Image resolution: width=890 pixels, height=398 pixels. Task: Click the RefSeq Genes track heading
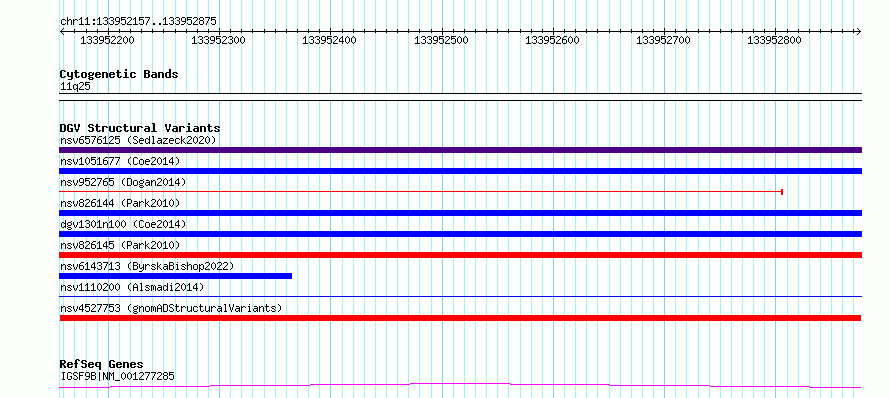(x=101, y=365)
